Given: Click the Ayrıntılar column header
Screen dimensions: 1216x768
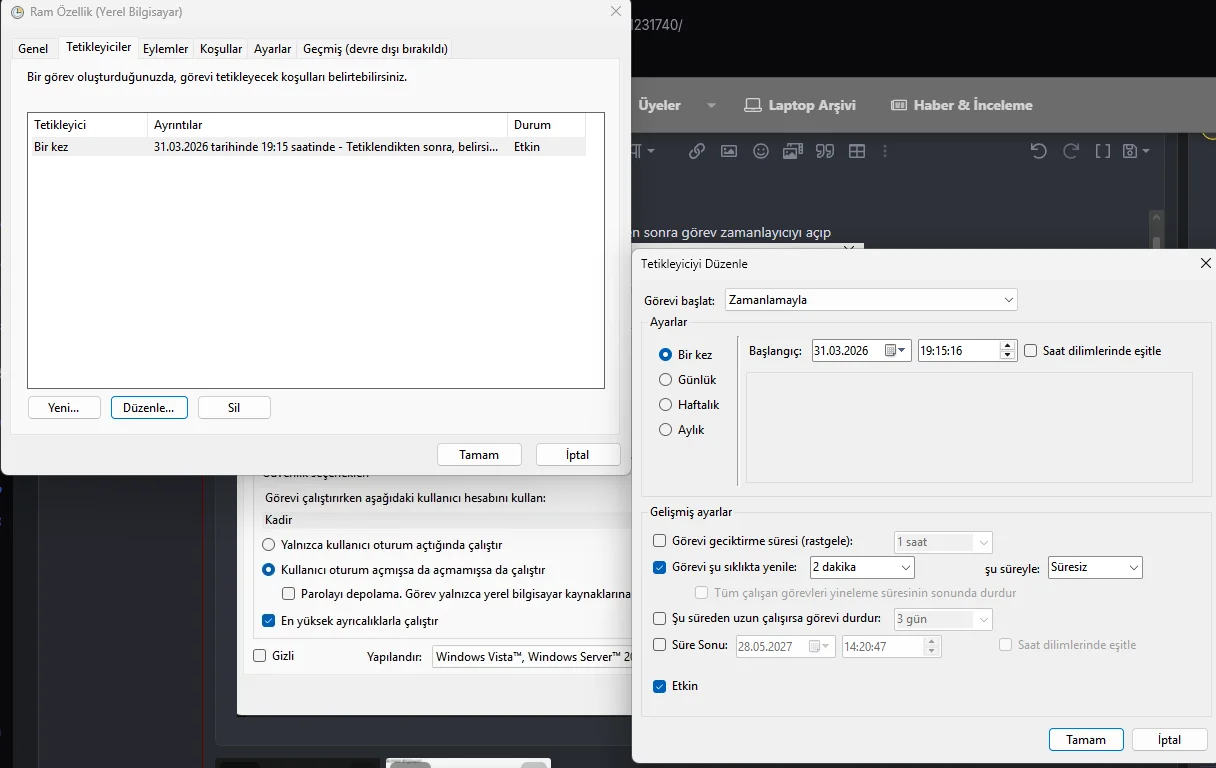Looking at the screenshot, I should [x=327, y=125].
